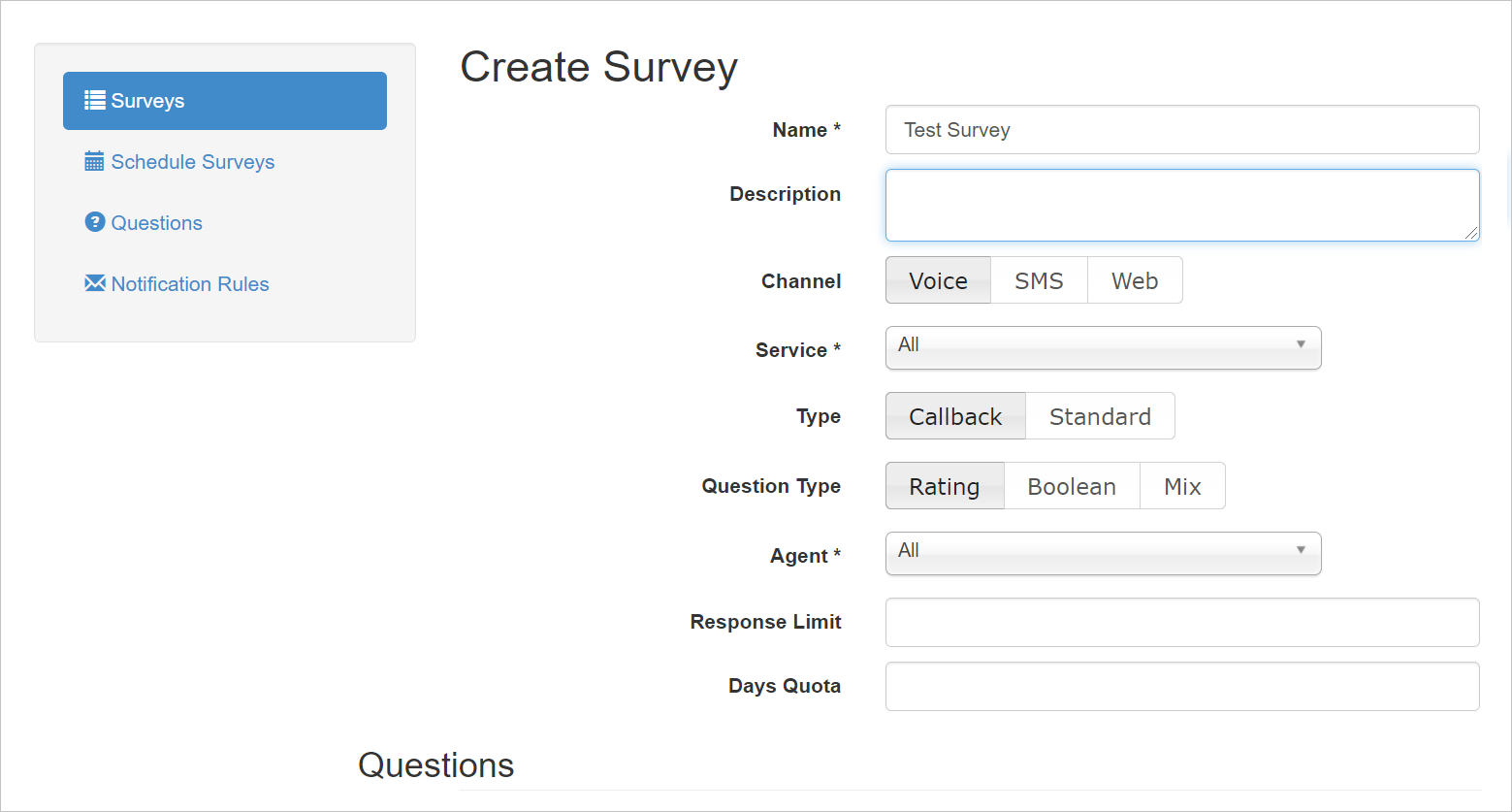Set survey Type to Standard
1512x812 pixels.
pyautogui.click(x=1100, y=415)
